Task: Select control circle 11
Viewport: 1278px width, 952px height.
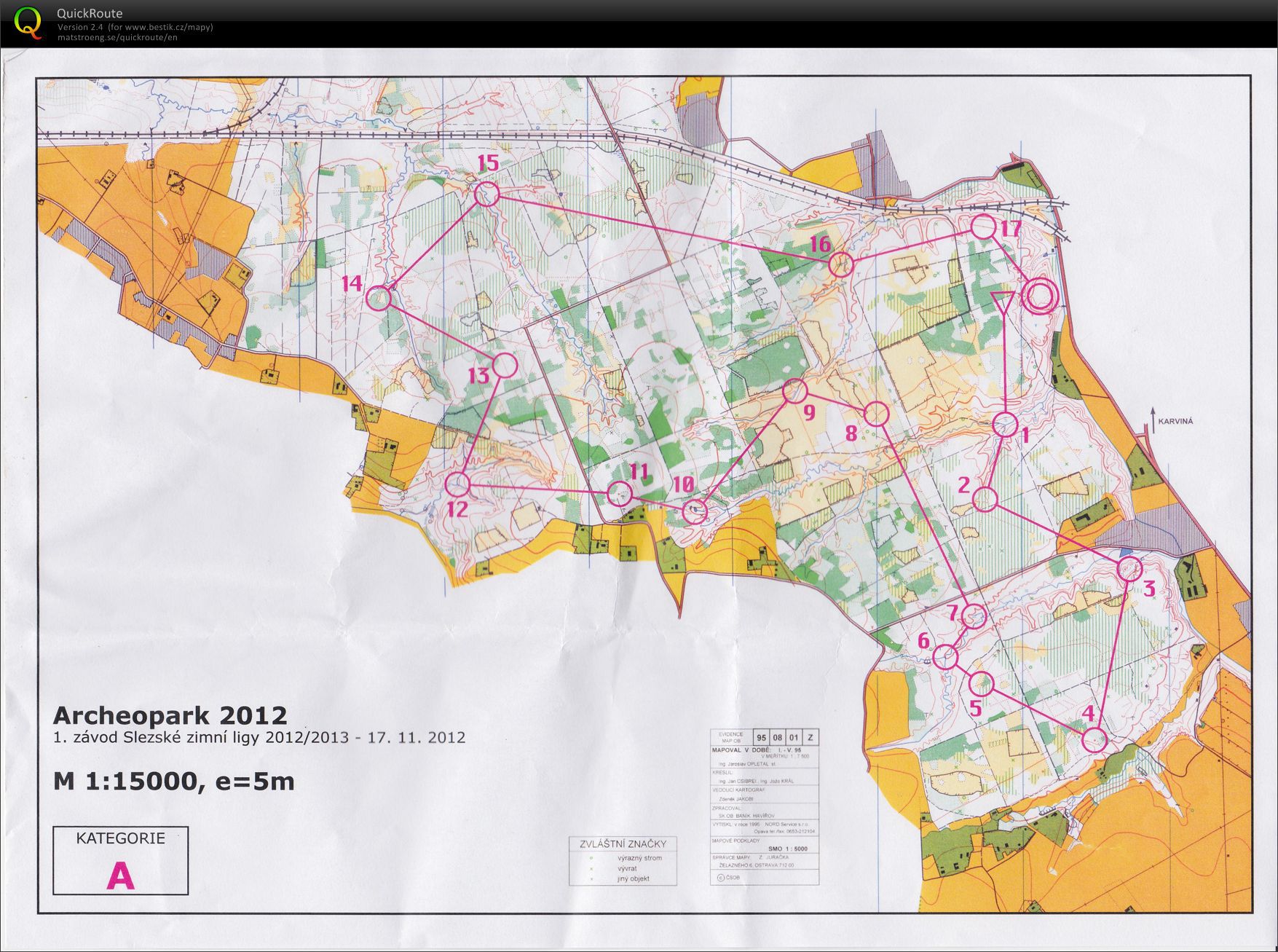Action: click(620, 494)
